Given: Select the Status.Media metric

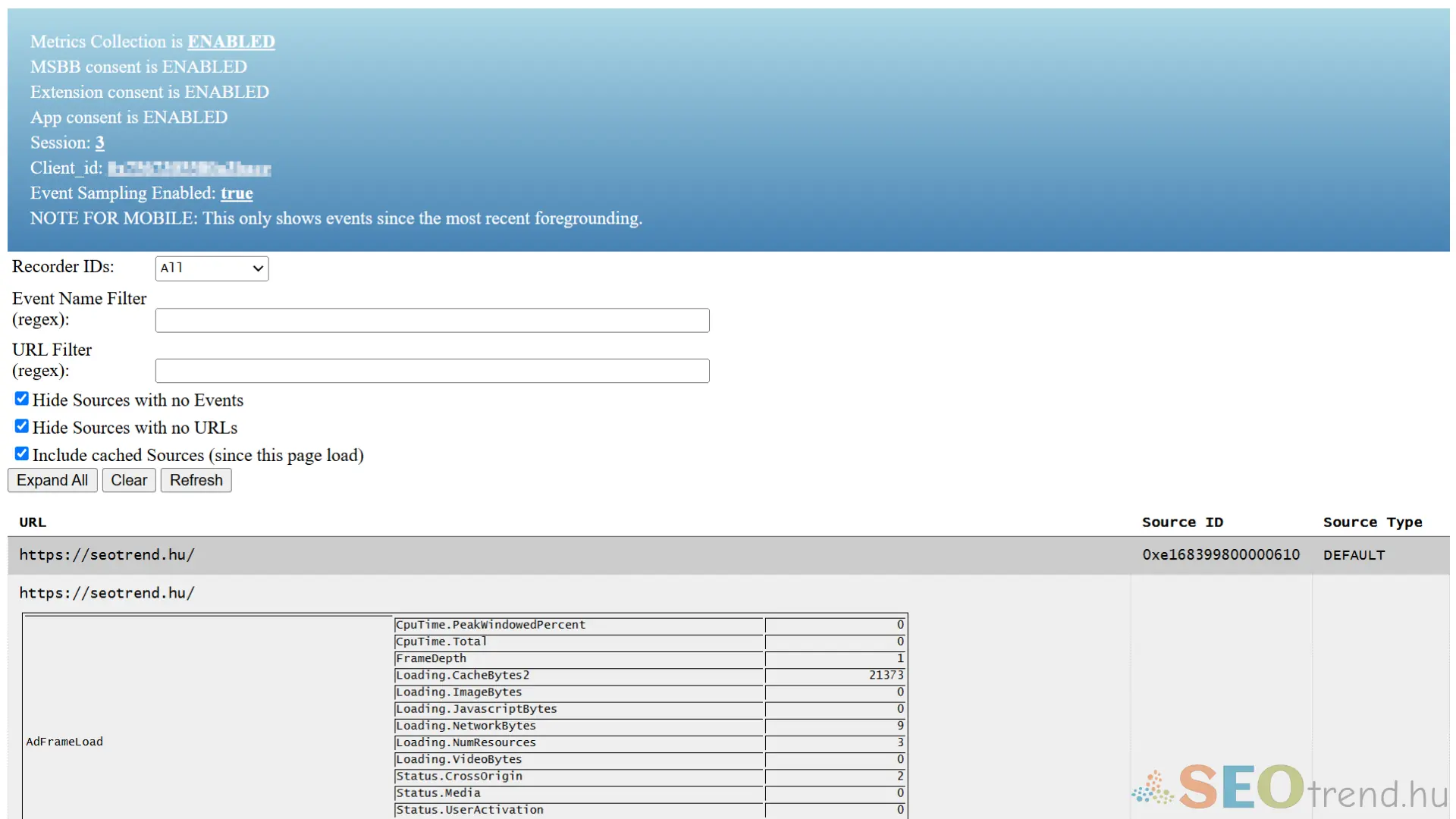Looking at the screenshot, I should pyautogui.click(x=438, y=792).
